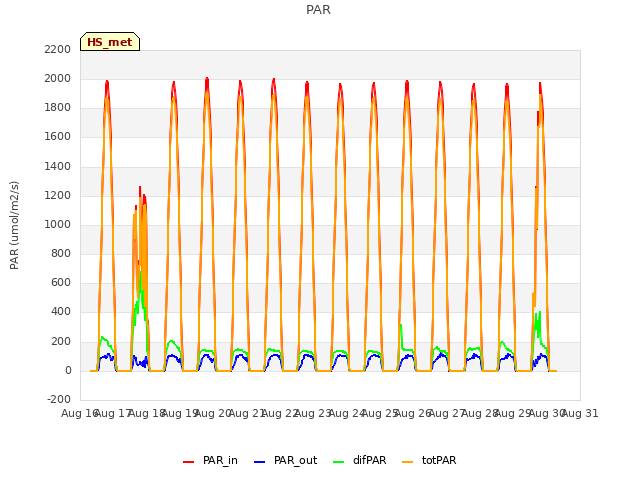Click the 1400 y-axis tick label
Image resolution: width=640 pixels, height=480 pixels.
(x=58, y=166)
